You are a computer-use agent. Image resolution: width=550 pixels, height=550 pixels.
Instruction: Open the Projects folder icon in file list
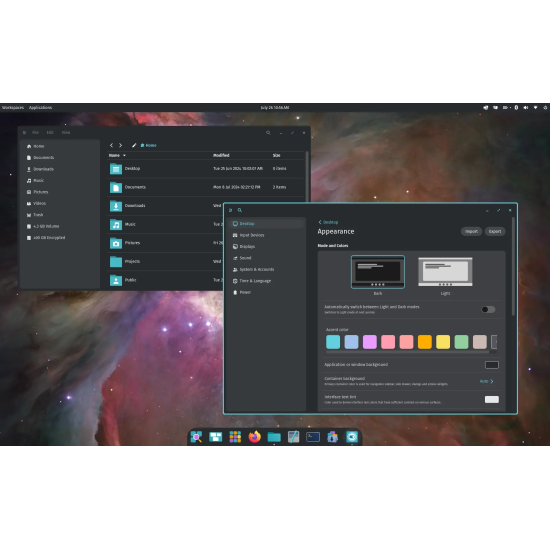click(116, 262)
